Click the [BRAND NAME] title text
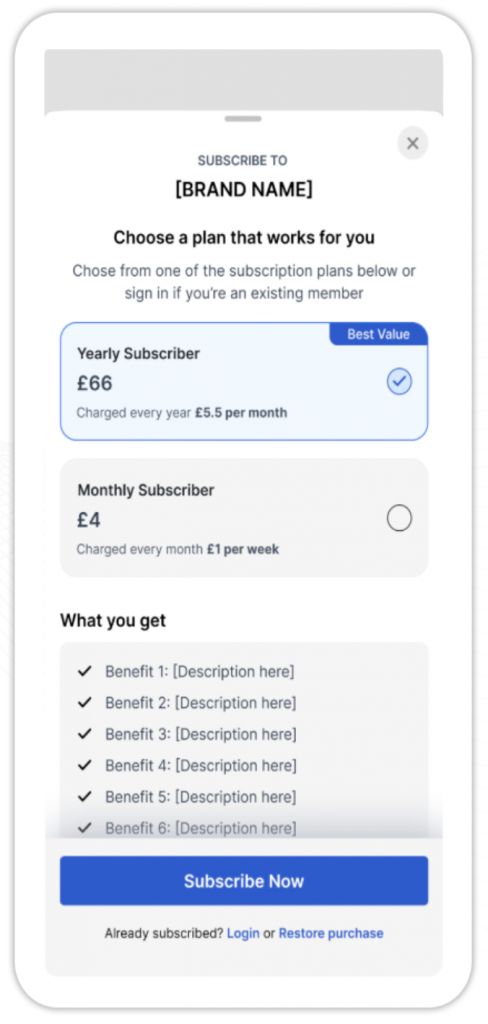488x1024 pixels. 244,189
